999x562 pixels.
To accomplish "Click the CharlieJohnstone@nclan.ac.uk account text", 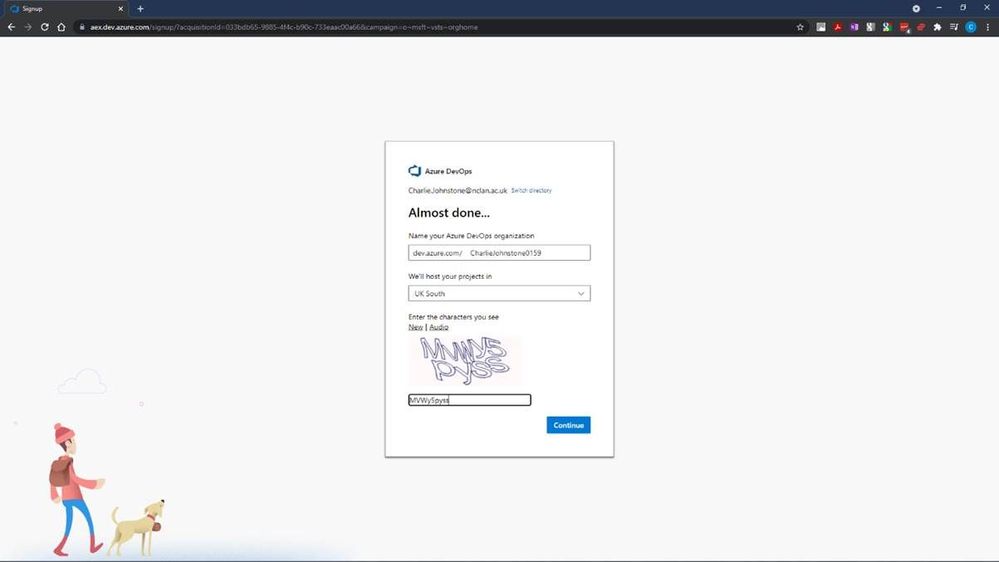I will point(457,191).
